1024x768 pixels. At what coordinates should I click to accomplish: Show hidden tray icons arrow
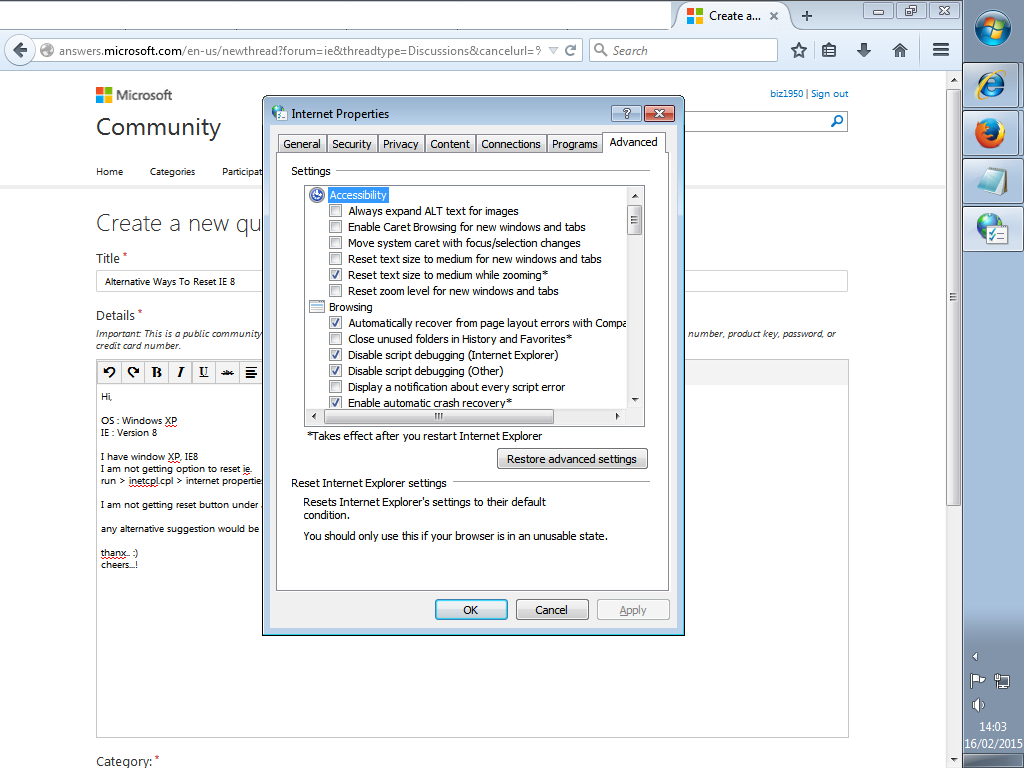pos(975,656)
